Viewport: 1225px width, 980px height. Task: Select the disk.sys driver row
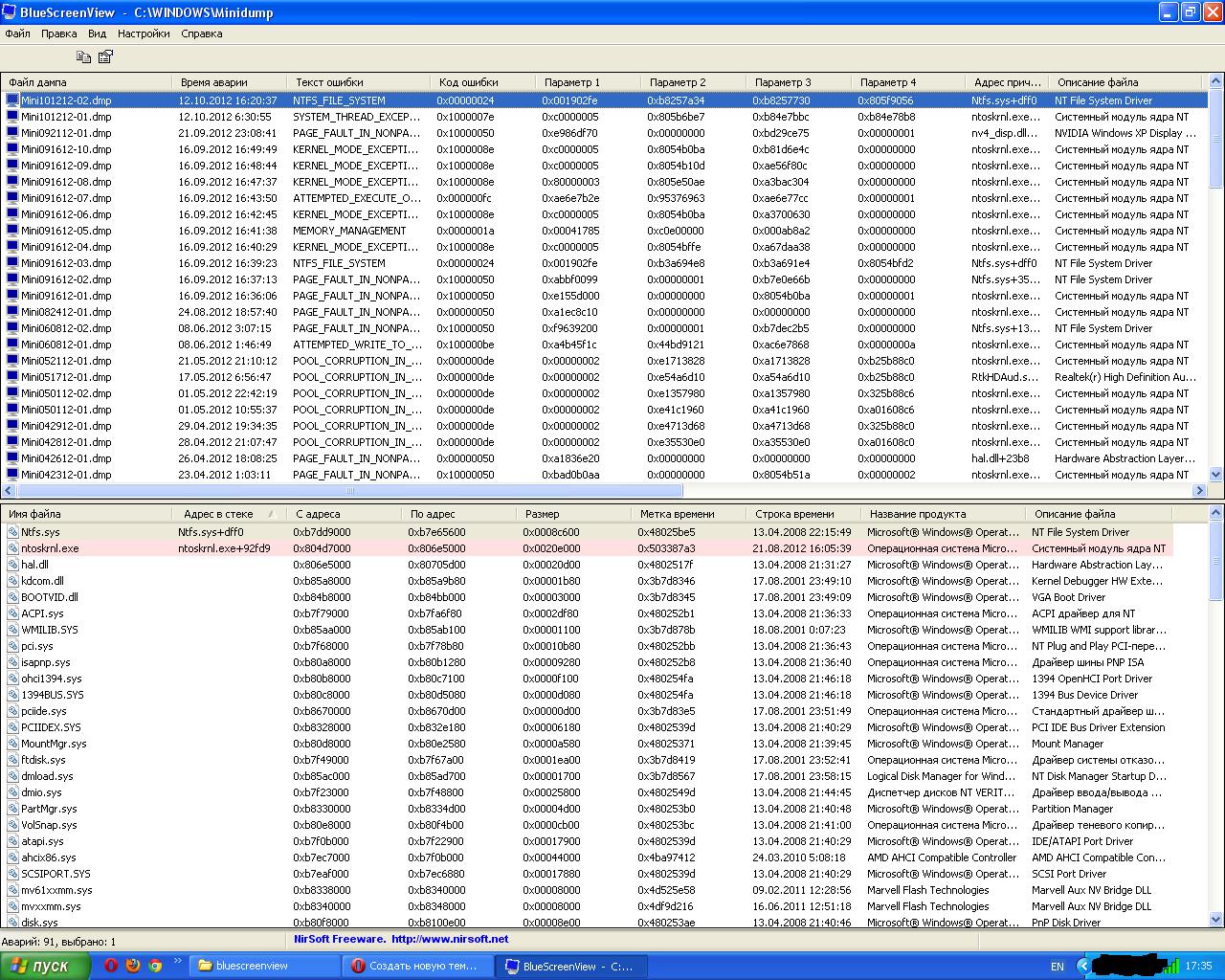pyautogui.click(x=587, y=922)
